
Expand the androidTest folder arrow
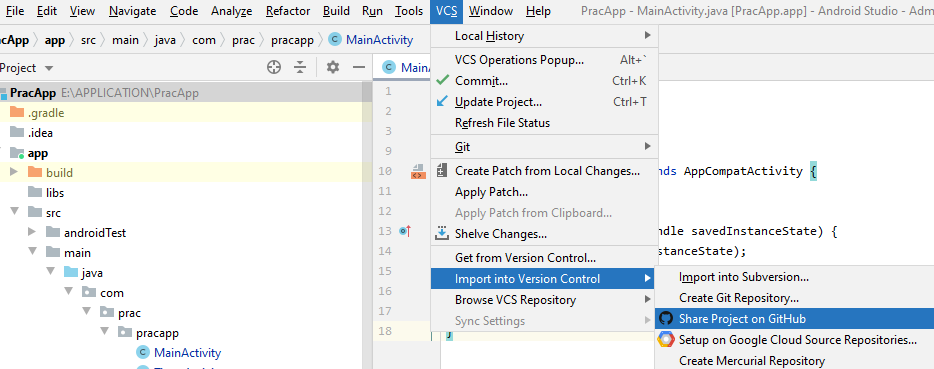32,232
